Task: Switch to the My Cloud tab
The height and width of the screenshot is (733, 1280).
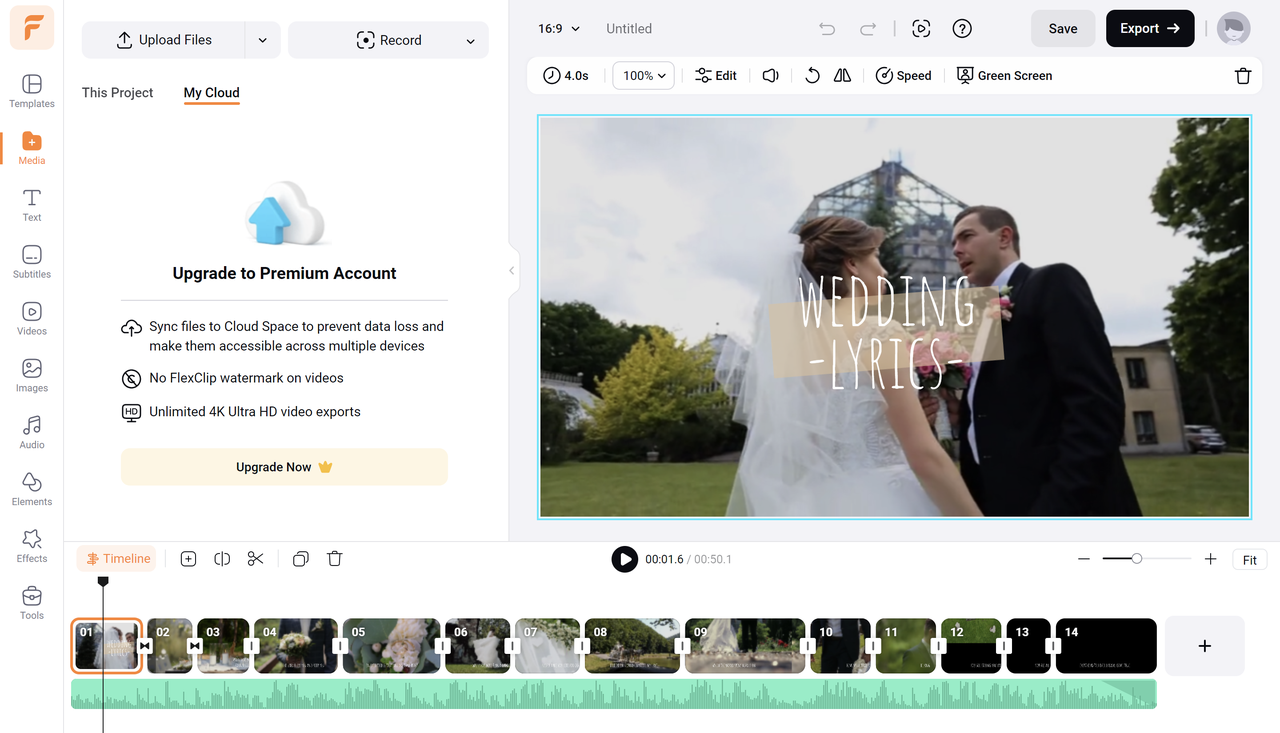Action: [x=212, y=93]
